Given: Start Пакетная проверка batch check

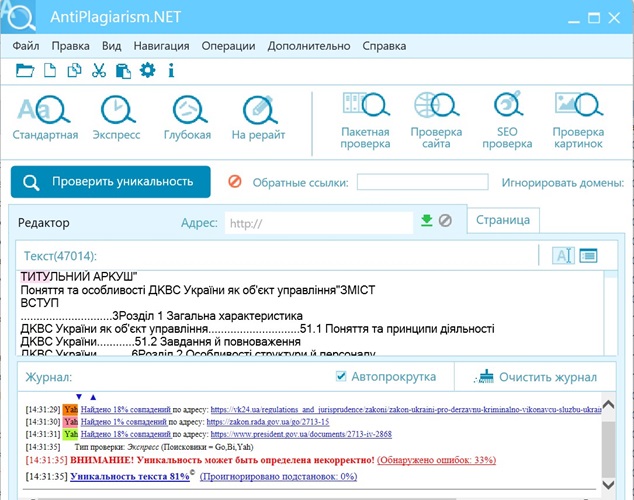Looking at the screenshot, I should (x=365, y=121).
